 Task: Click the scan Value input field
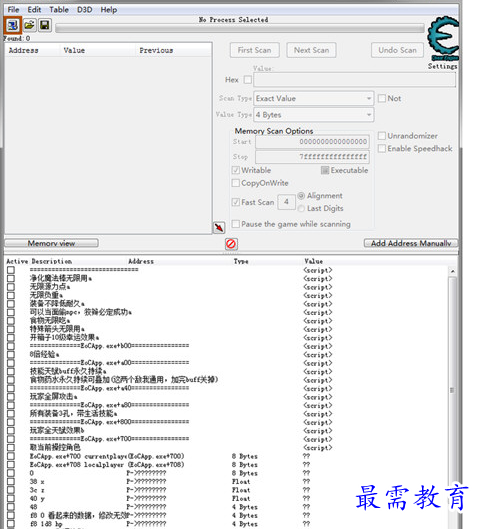click(354, 80)
